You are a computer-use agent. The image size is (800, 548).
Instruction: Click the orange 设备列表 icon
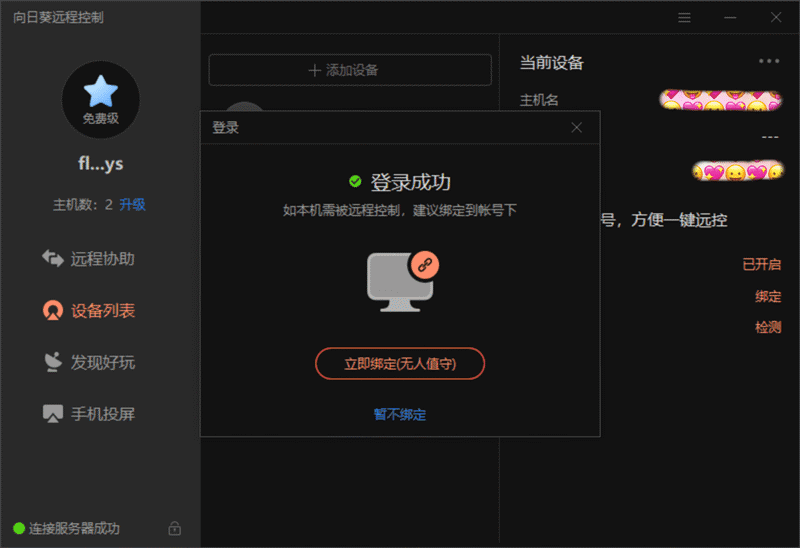tap(53, 310)
